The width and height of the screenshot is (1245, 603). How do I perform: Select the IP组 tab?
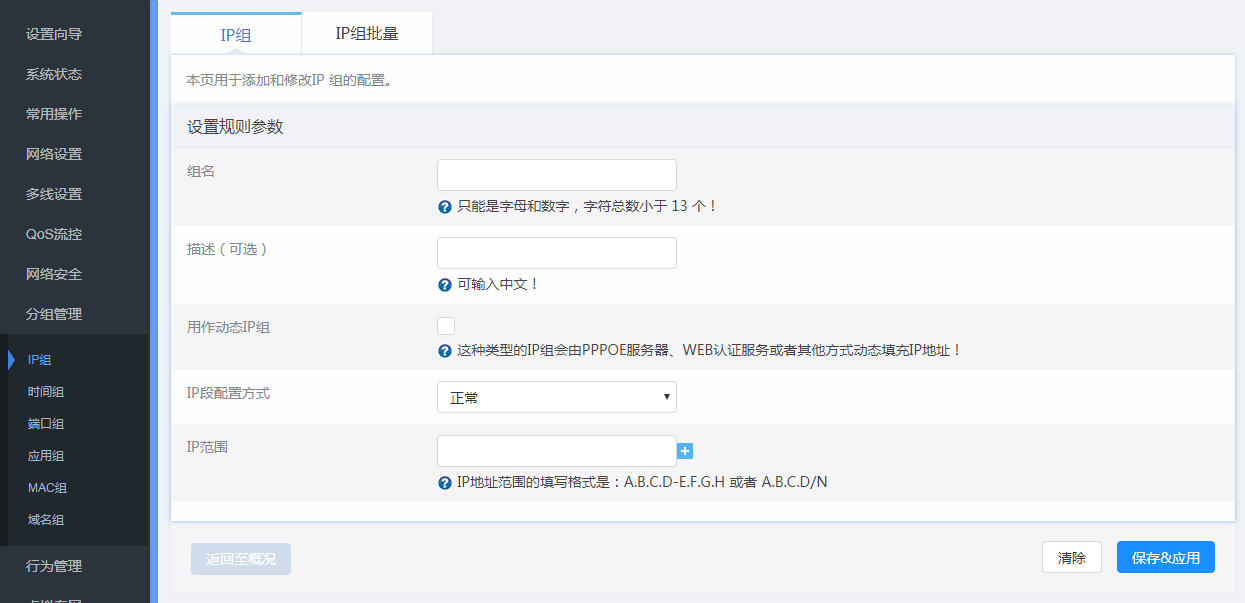click(236, 34)
